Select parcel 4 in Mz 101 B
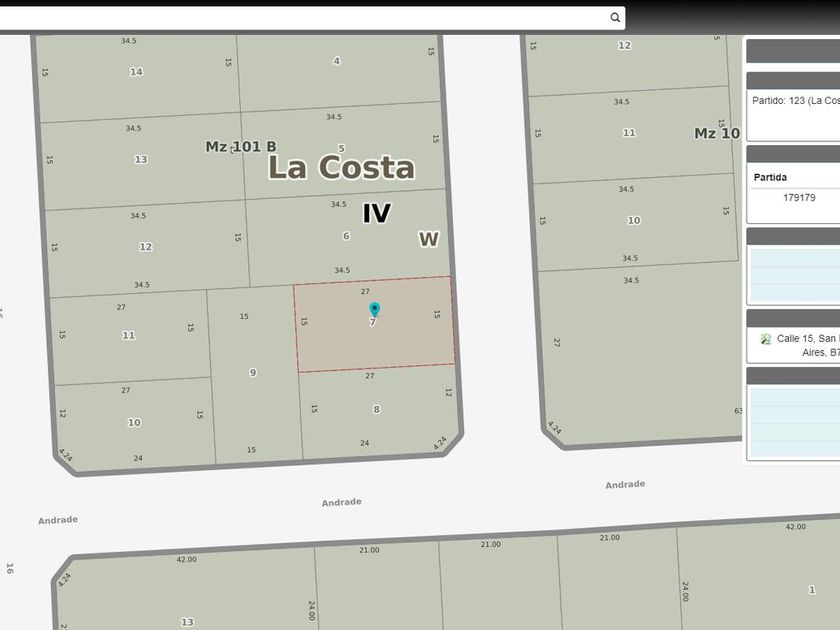 tap(336, 61)
